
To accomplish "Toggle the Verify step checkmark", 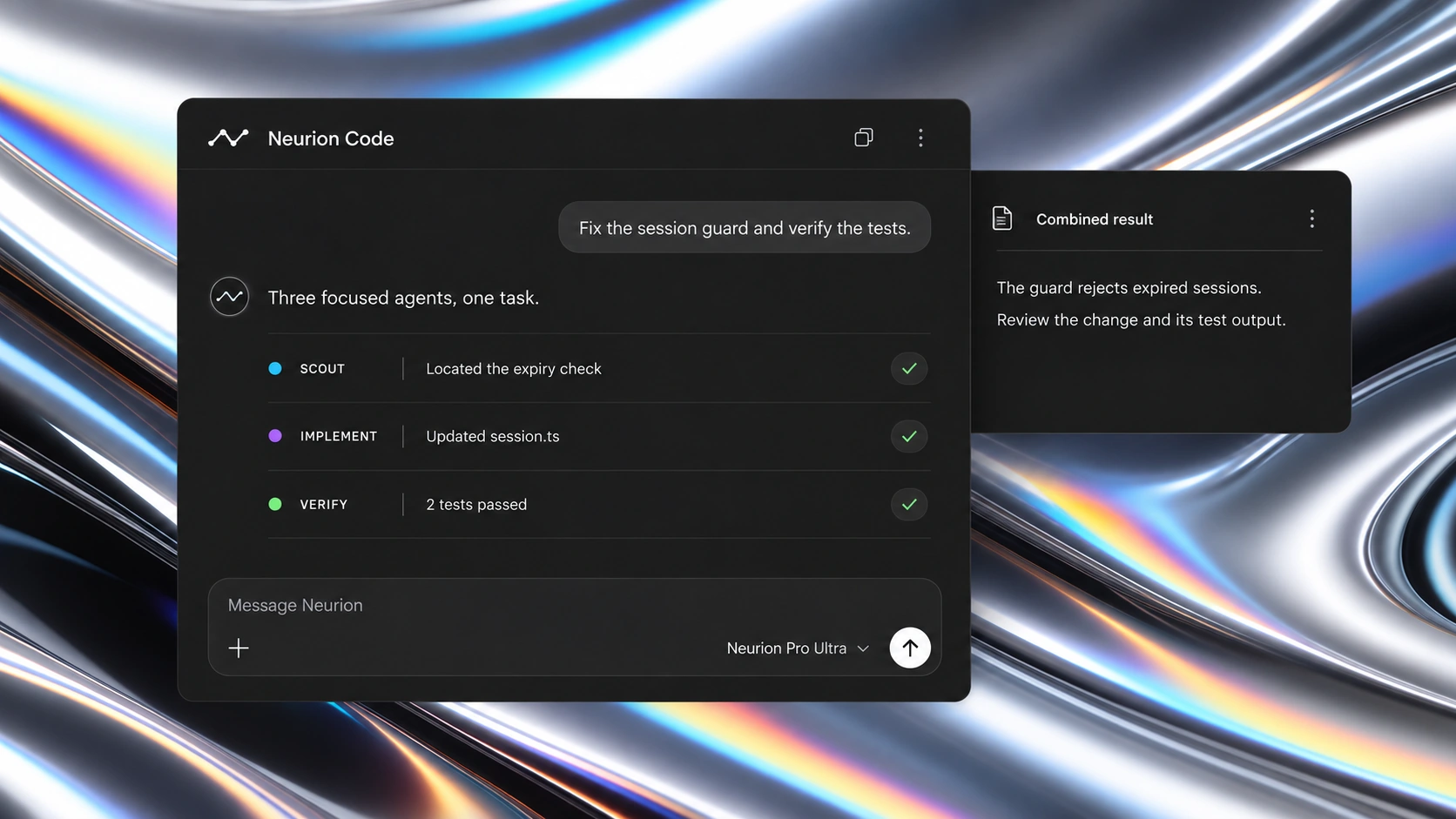I will pyautogui.click(x=909, y=504).
